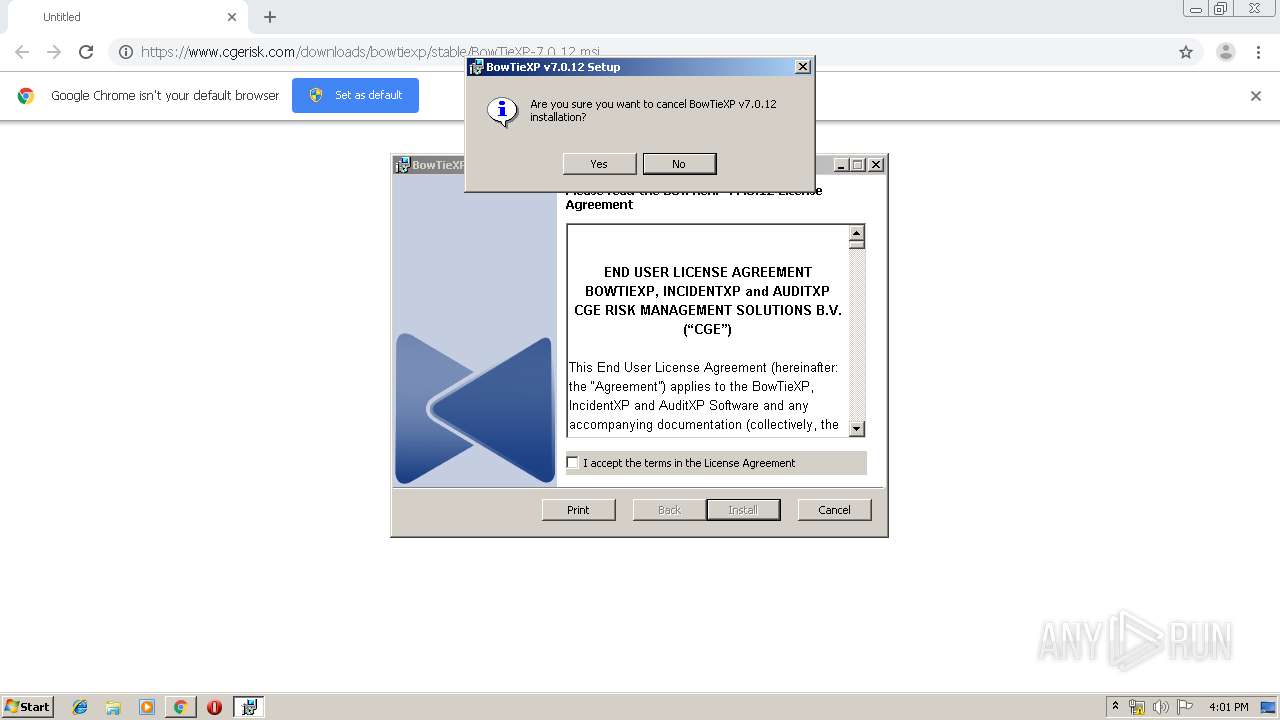Open Windows Media Player from taskbar
The height and width of the screenshot is (720, 1280).
tap(147, 707)
